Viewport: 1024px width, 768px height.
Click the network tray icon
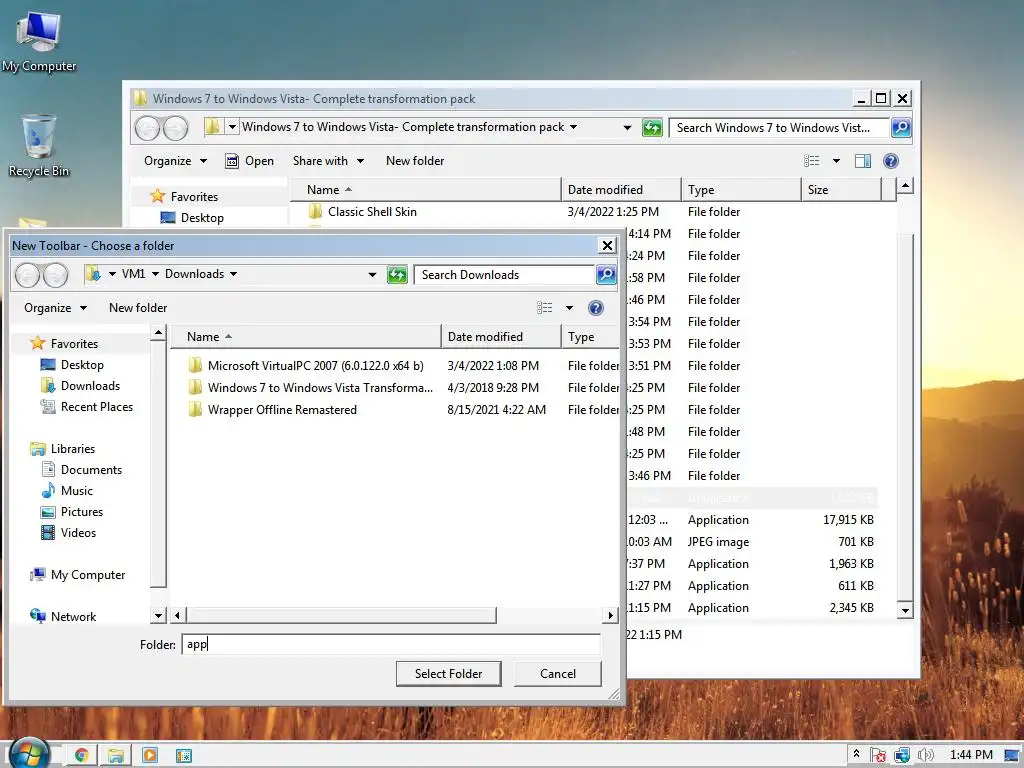pos(902,756)
